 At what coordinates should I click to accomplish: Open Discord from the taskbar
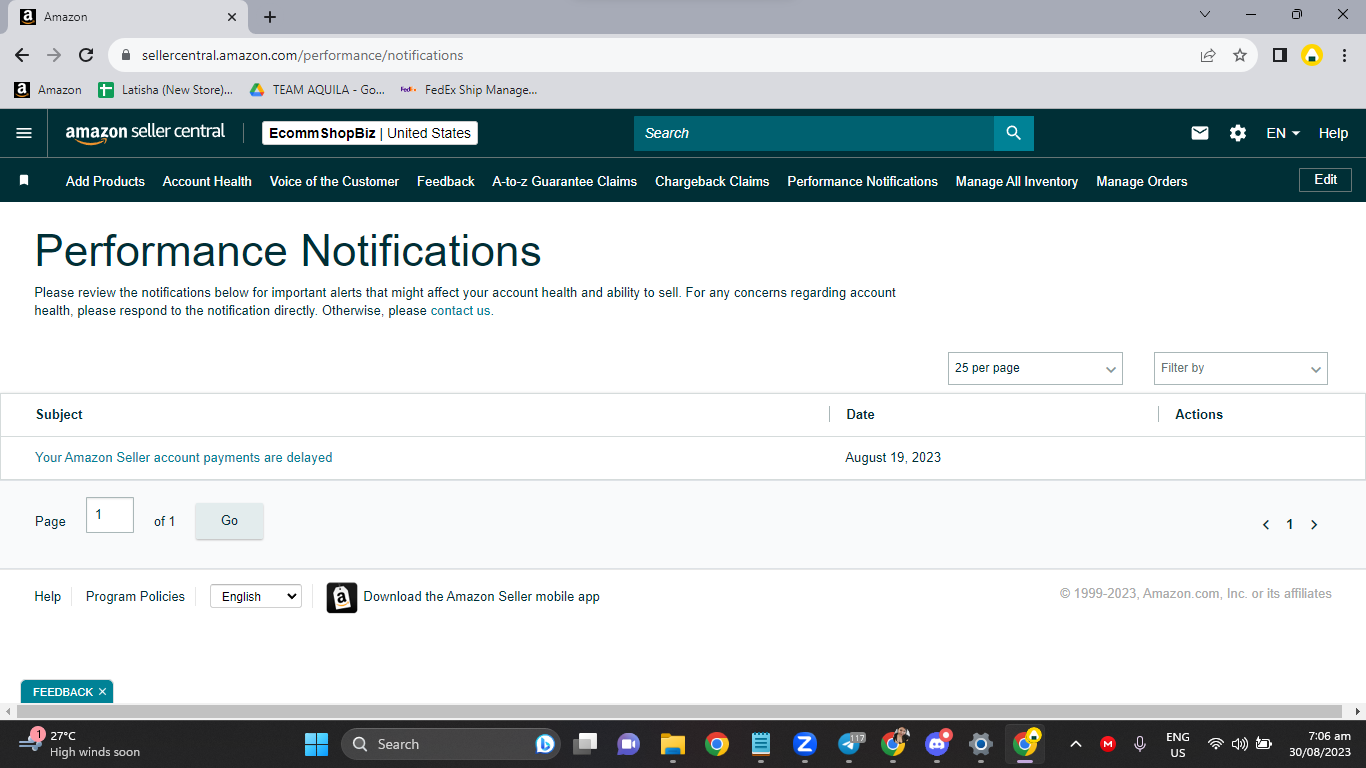[x=937, y=744]
